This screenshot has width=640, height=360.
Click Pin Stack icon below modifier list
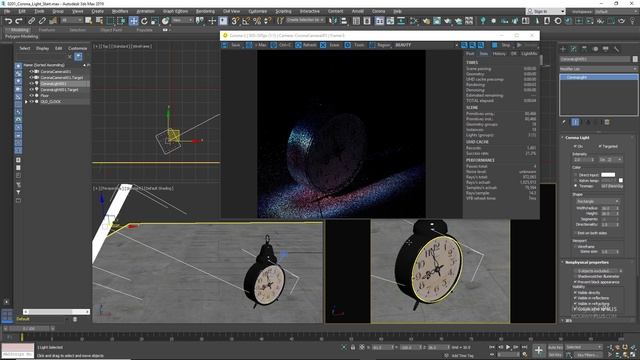pyautogui.click(x=564, y=122)
